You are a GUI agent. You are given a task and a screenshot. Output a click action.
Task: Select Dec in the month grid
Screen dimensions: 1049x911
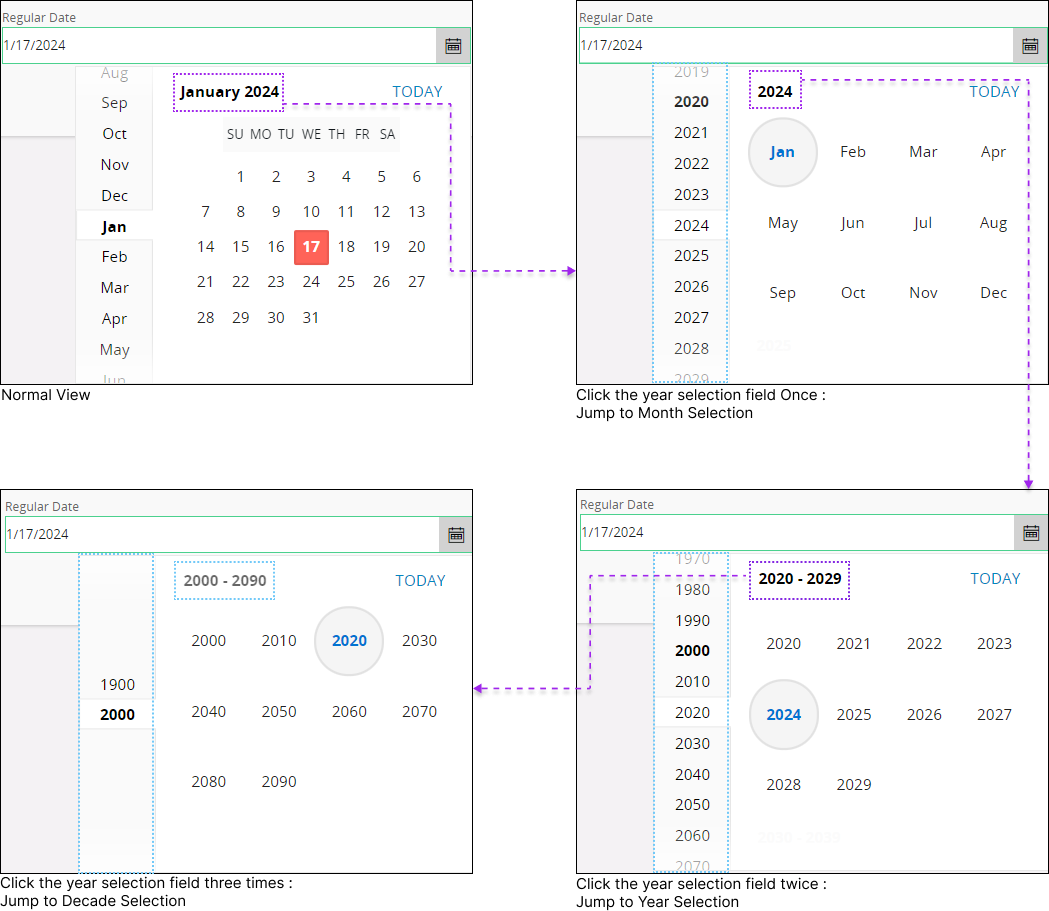tap(994, 292)
